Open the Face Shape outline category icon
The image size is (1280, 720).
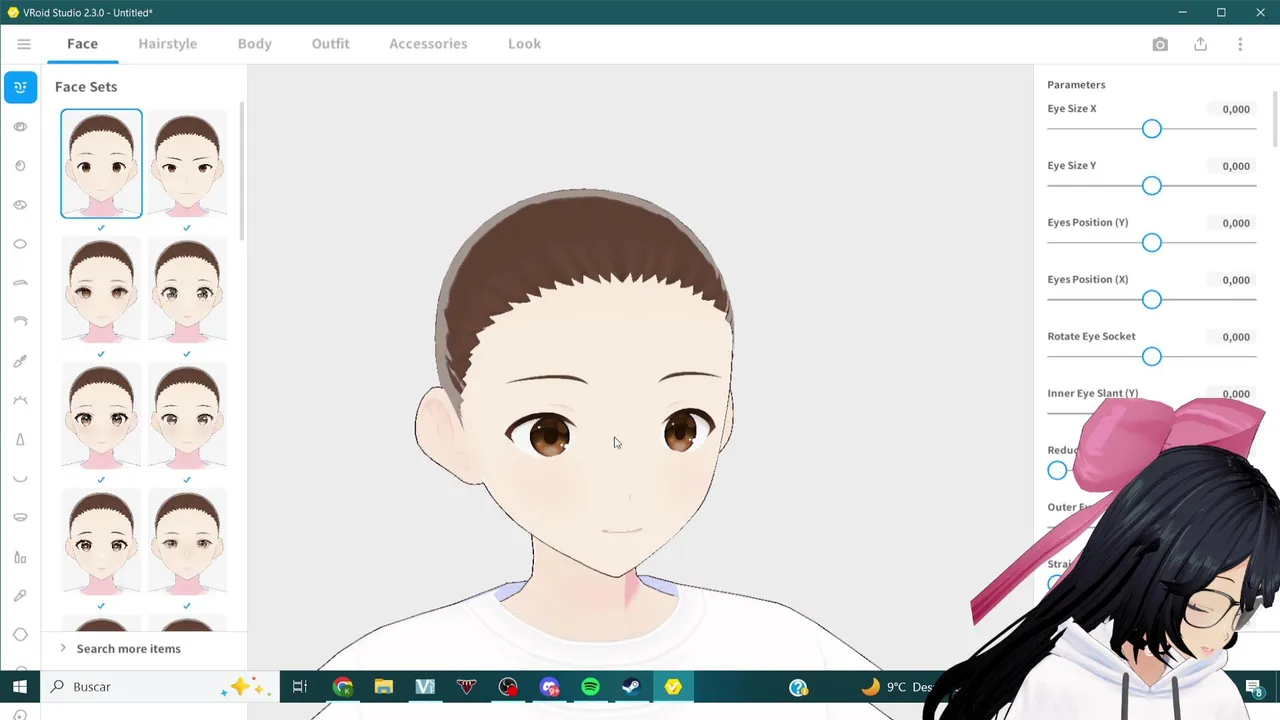point(20,635)
